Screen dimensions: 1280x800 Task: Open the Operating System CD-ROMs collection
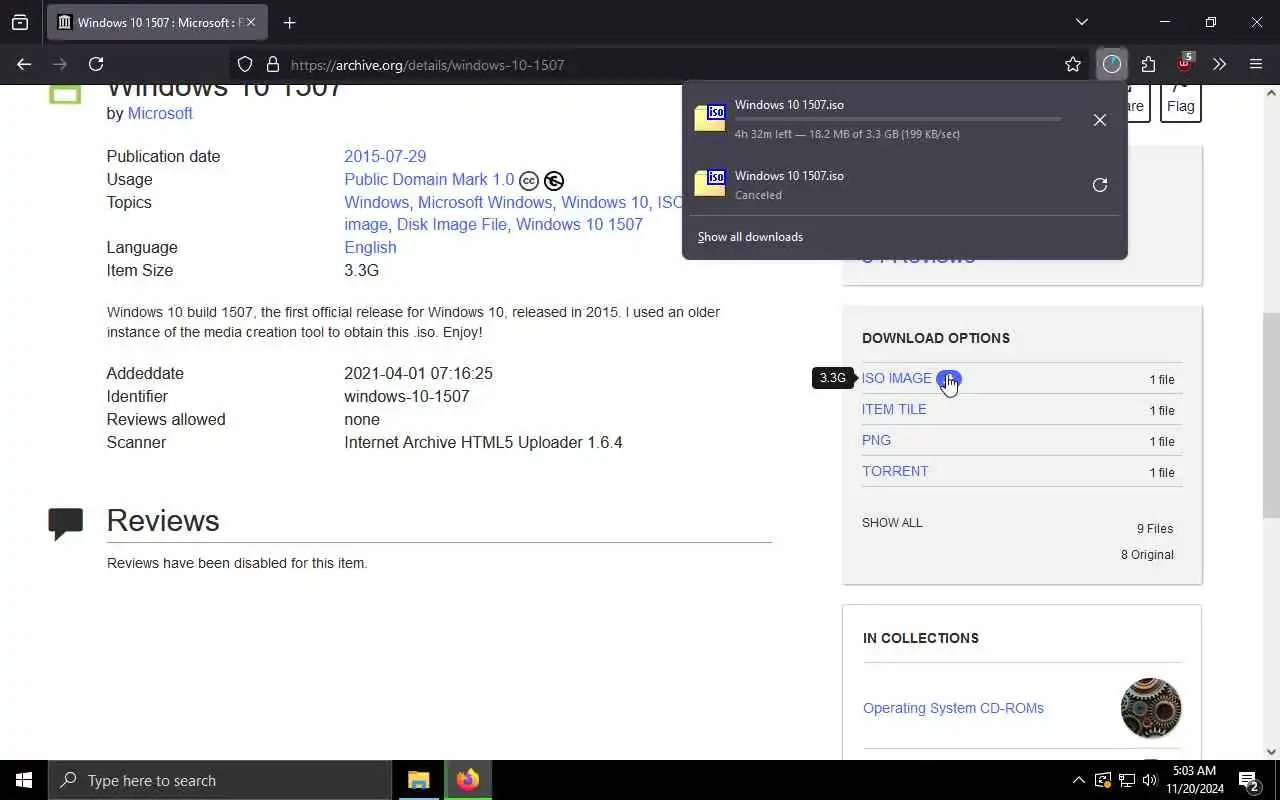[x=953, y=708]
